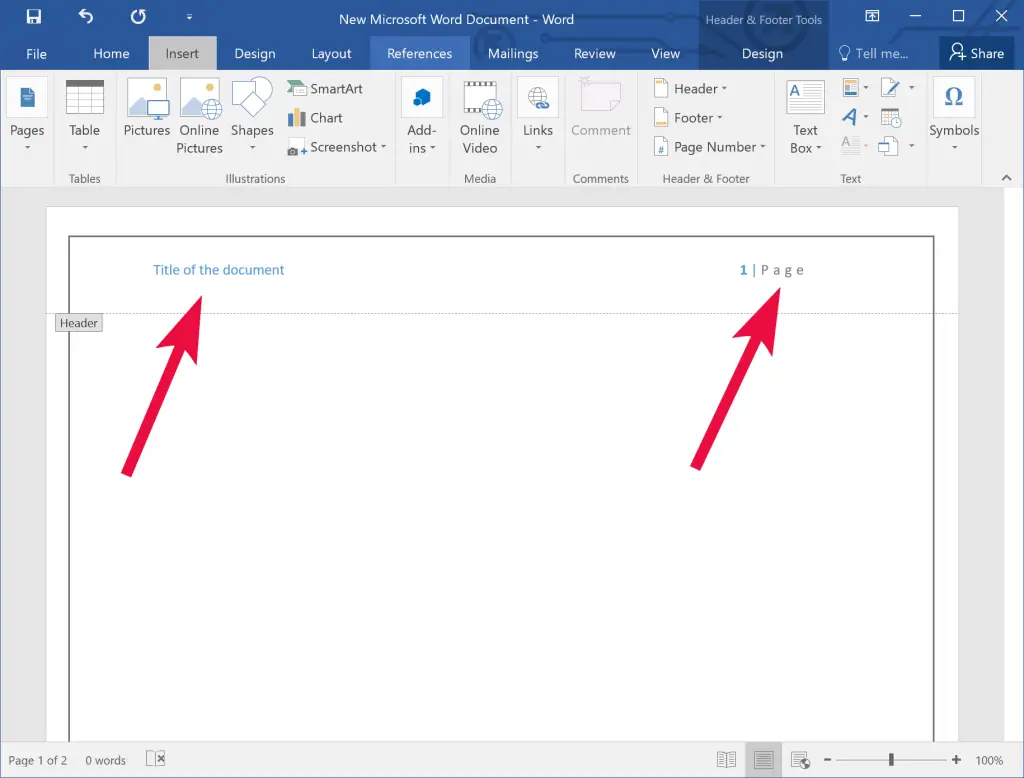This screenshot has height=778, width=1024.
Task: Click the Share button
Action: (x=977, y=53)
